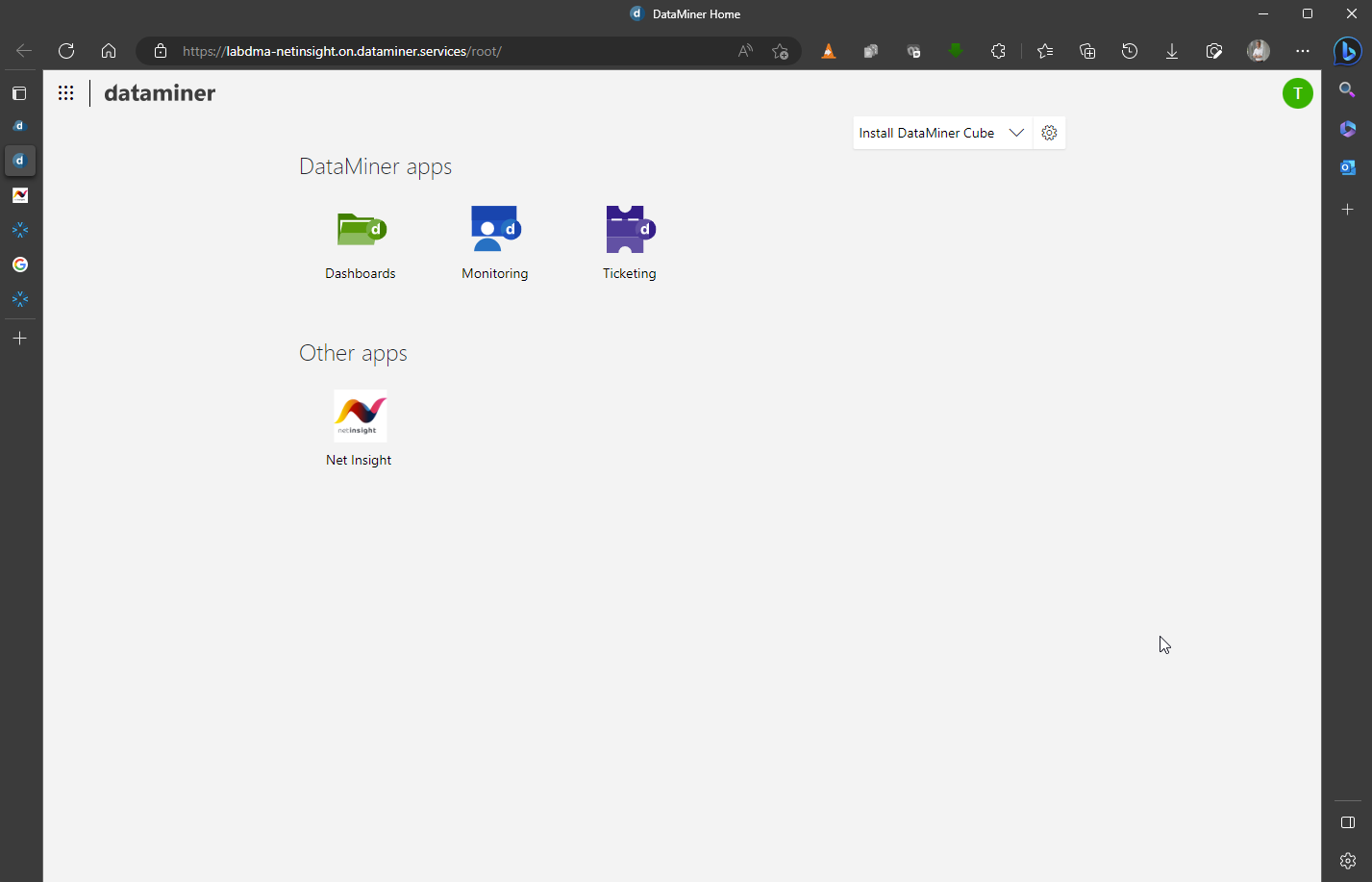Open the Dashboards app
Image resolution: width=1372 pixels, height=882 pixels.
[361, 243]
